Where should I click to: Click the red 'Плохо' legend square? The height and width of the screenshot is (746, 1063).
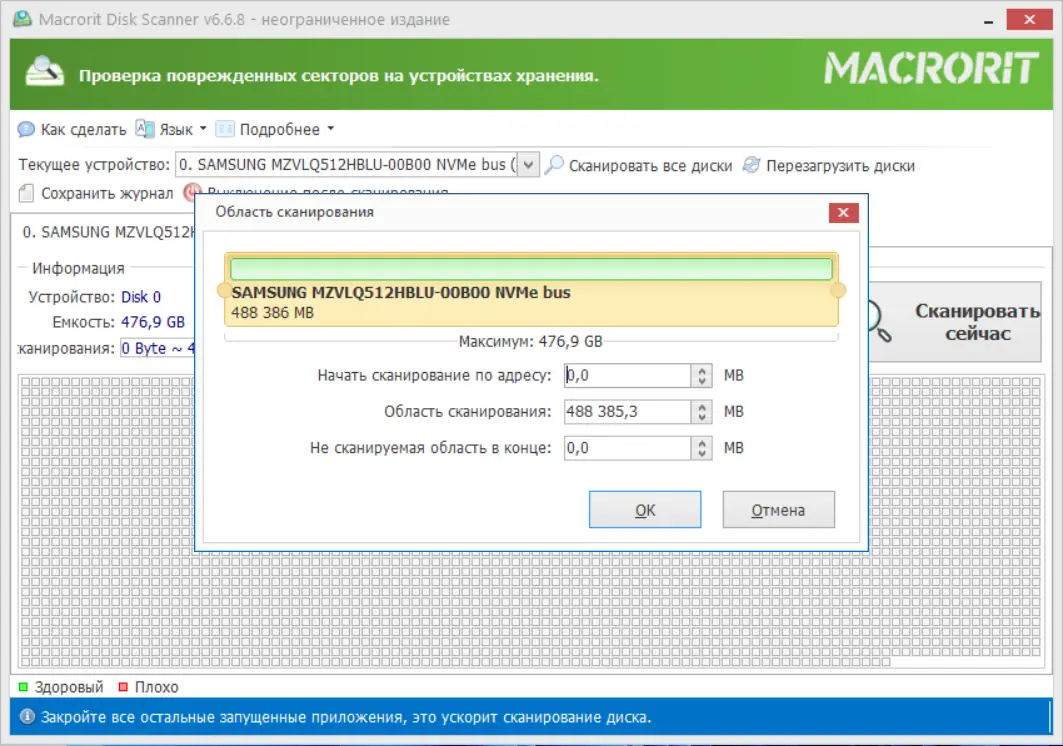click(123, 687)
